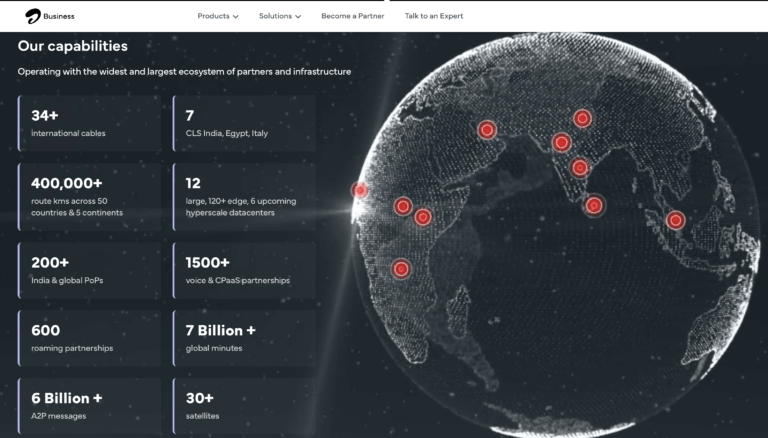Click the 30+ satellites card

(244, 406)
